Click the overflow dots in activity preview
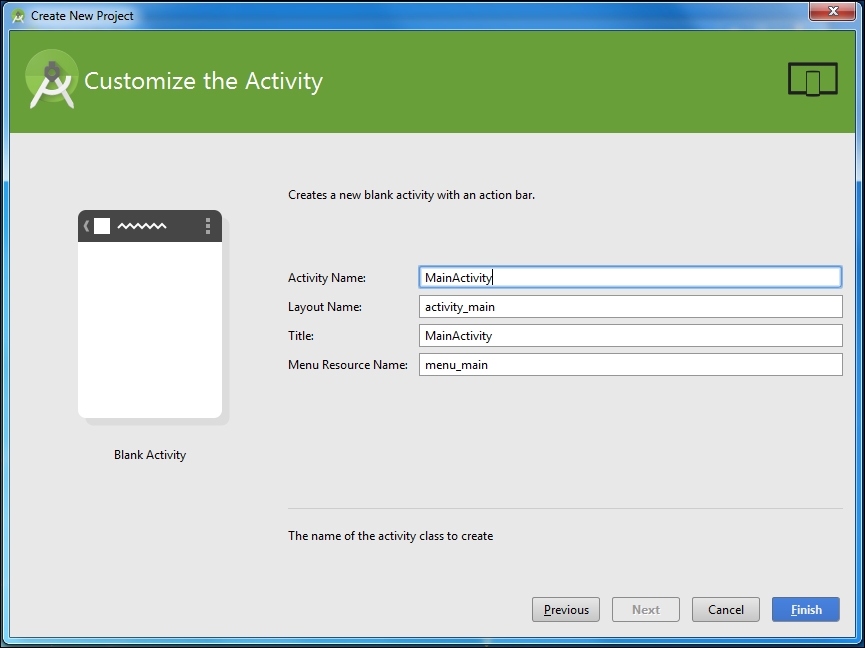 click(x=208, y=226)
